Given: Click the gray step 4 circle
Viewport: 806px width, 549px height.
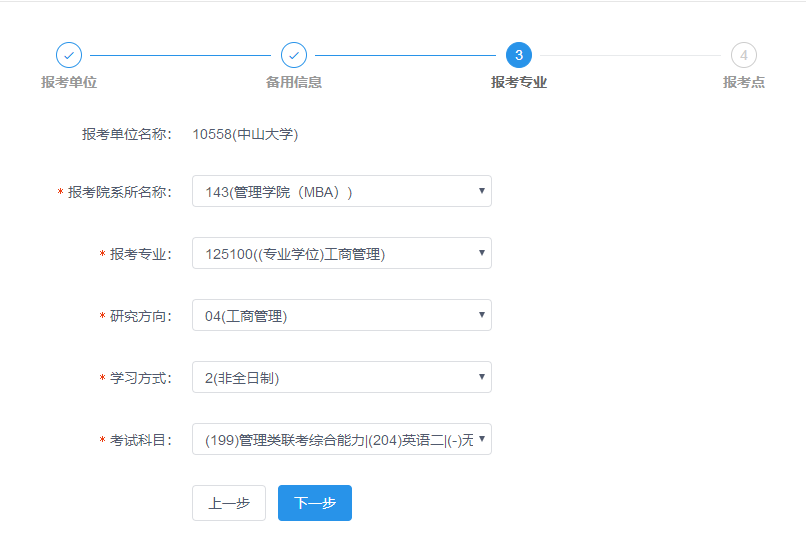Looking at the screenshot, I should click(744, 55).
